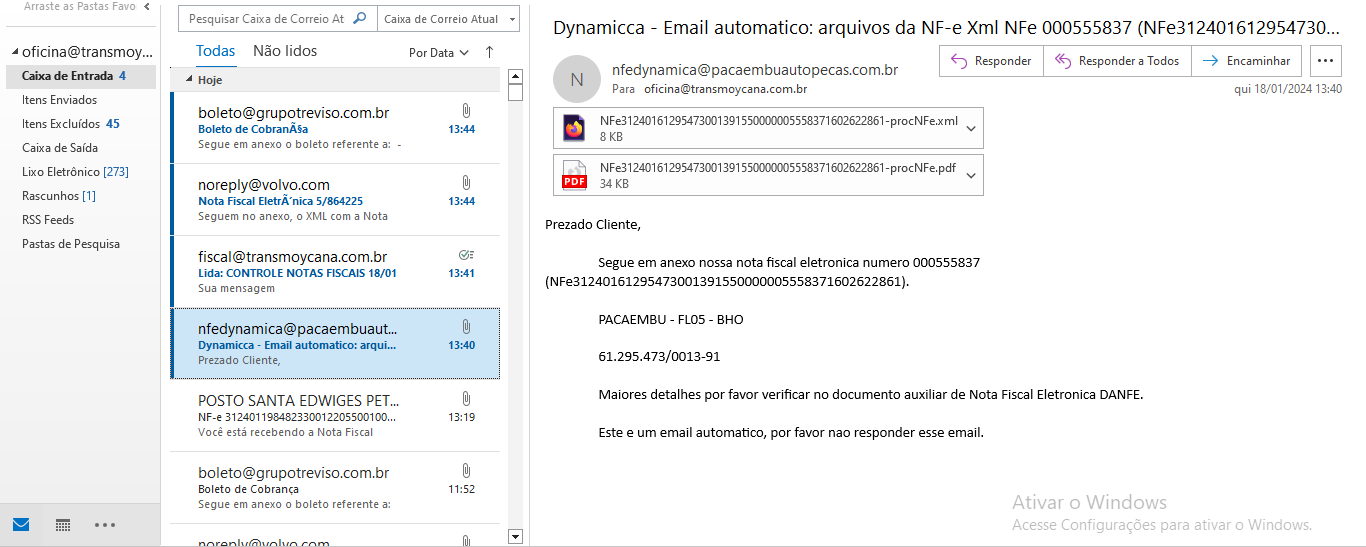Click the message list scrollbar down arrow

(515, 537)
